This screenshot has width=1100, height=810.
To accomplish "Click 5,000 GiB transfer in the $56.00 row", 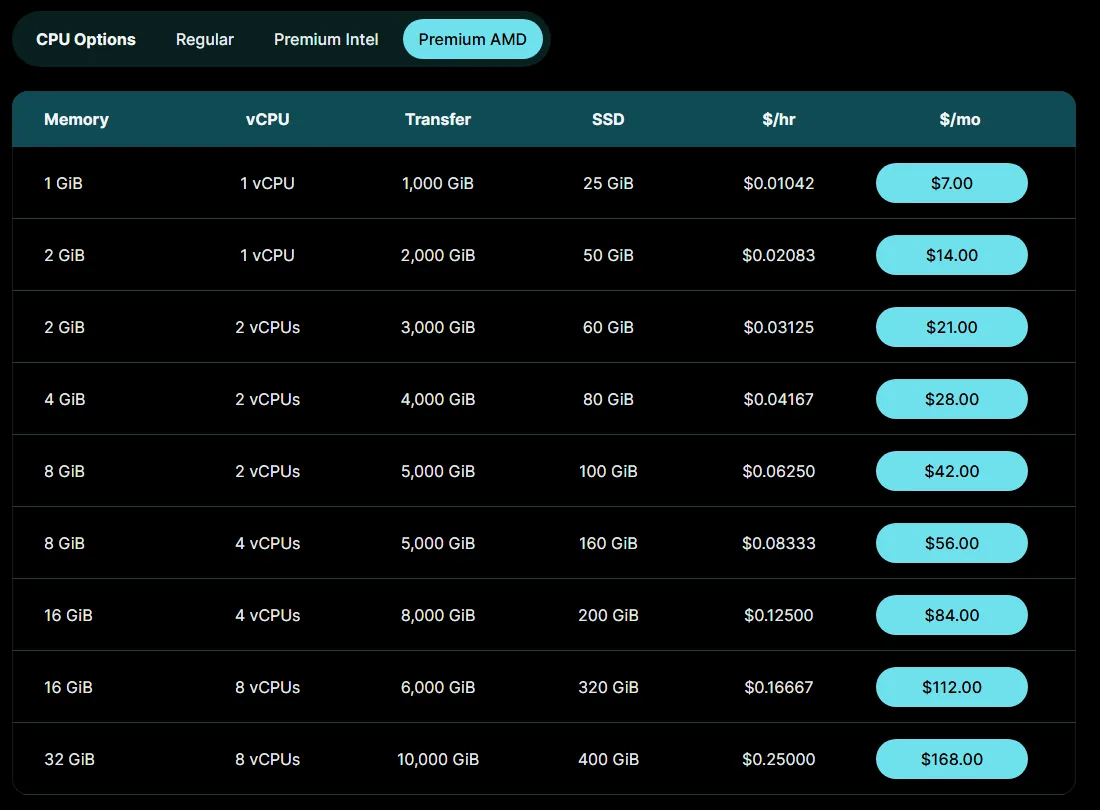I will coord(438,543).
